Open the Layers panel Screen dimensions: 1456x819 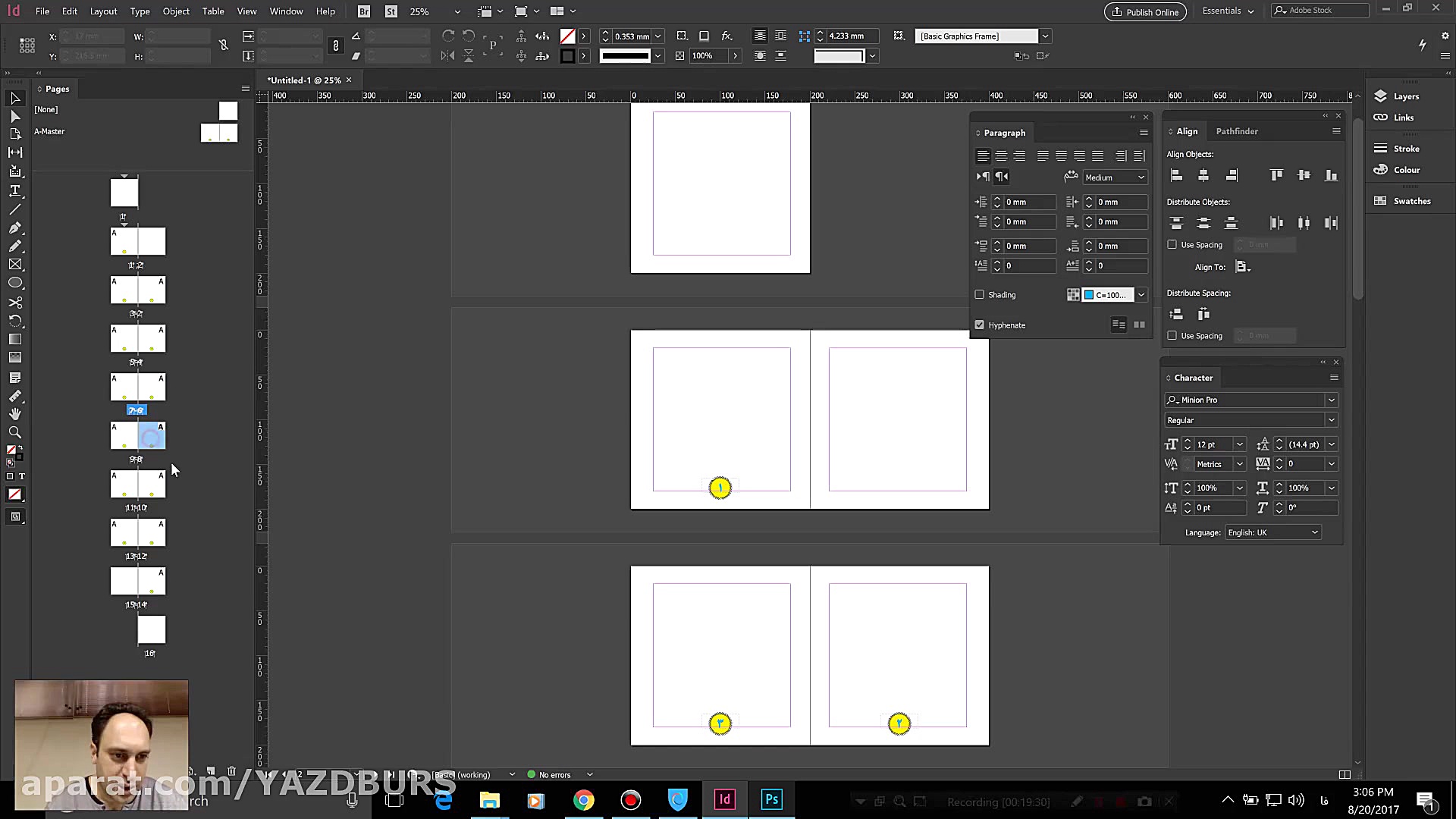tap(1401, 96)
